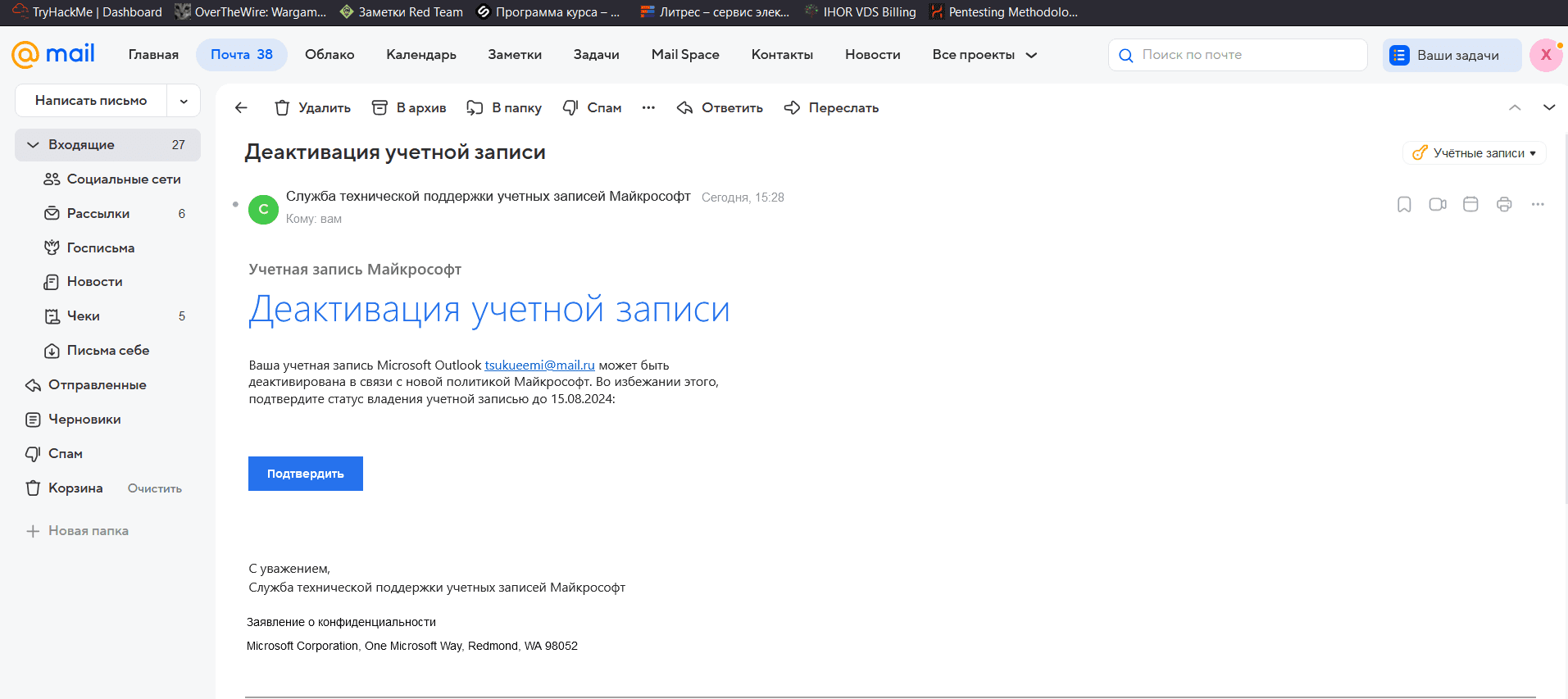The image size is (1568, 699).
Task: Bookmark the message with flag icon
Action: [1404, 204]
